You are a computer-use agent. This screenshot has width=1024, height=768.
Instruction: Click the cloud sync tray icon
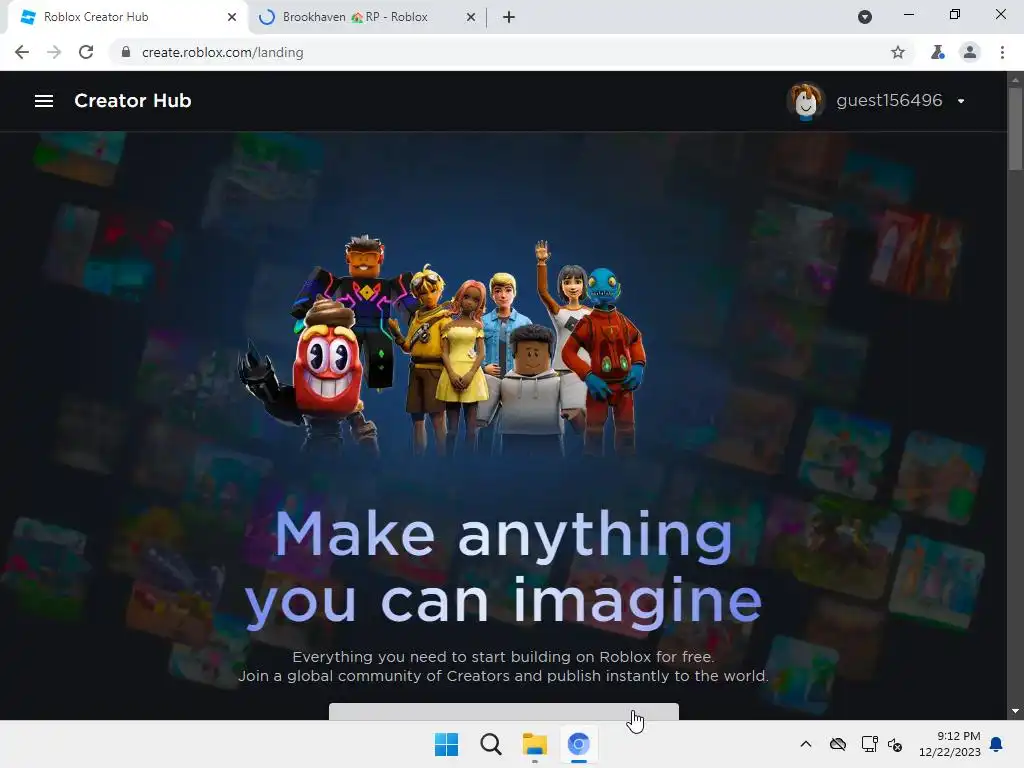pos(838,744)
